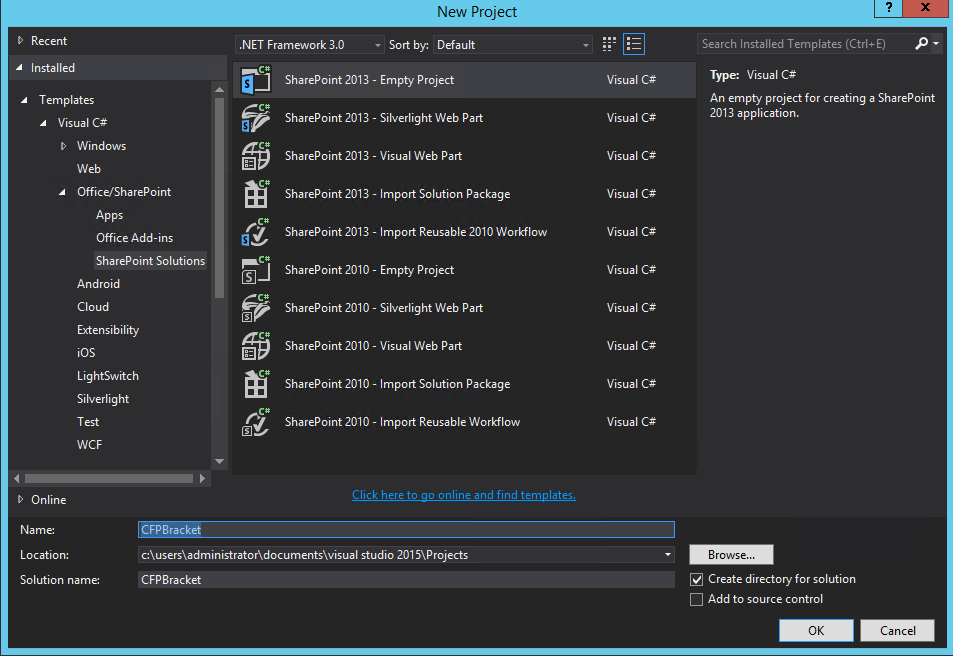Switch to medium icons list view
Image resolution: width=953 pixels, height=656 pixels.
634,44
